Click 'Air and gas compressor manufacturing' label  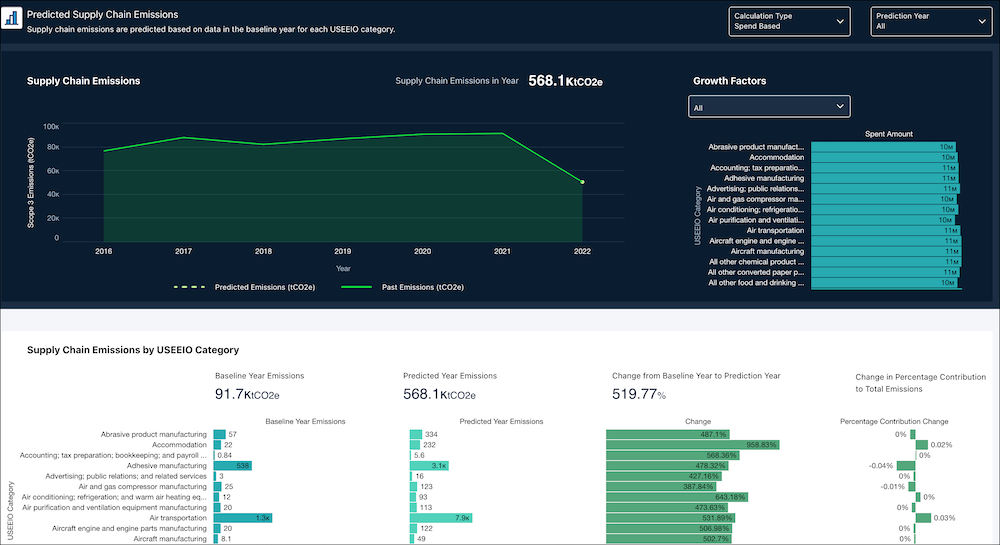tap(143, 487)
